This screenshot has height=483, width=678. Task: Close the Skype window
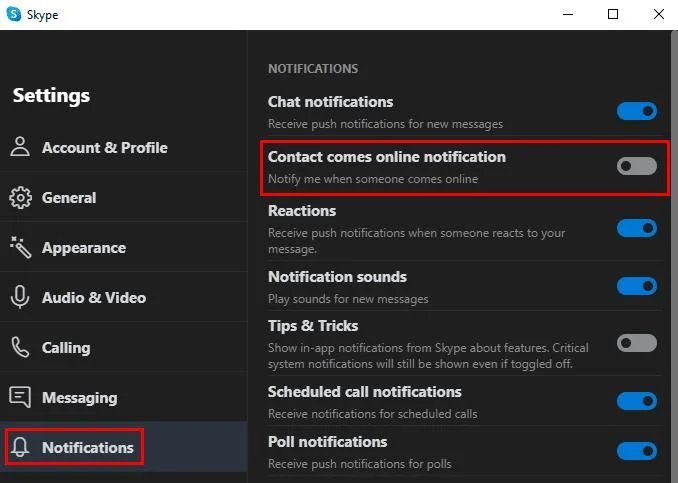[x=659, y=14]
